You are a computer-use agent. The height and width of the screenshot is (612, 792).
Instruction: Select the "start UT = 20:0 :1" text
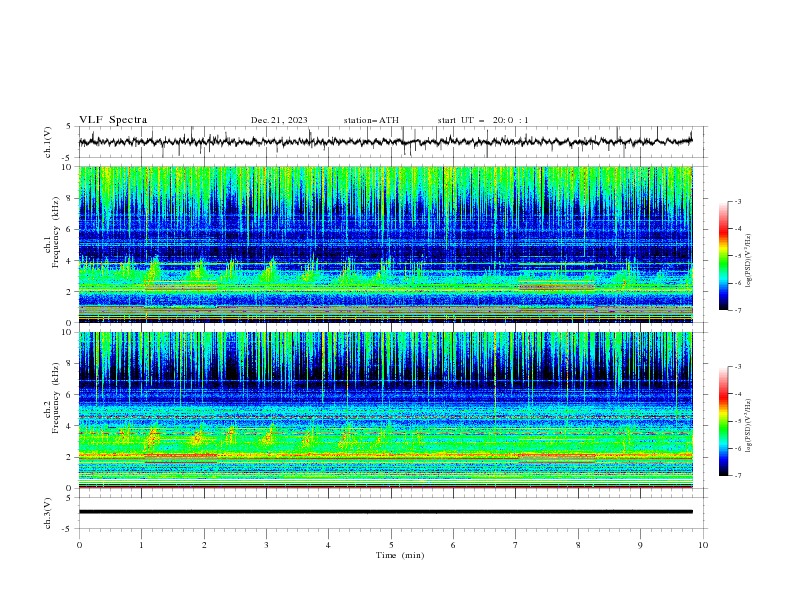point(483,120)
